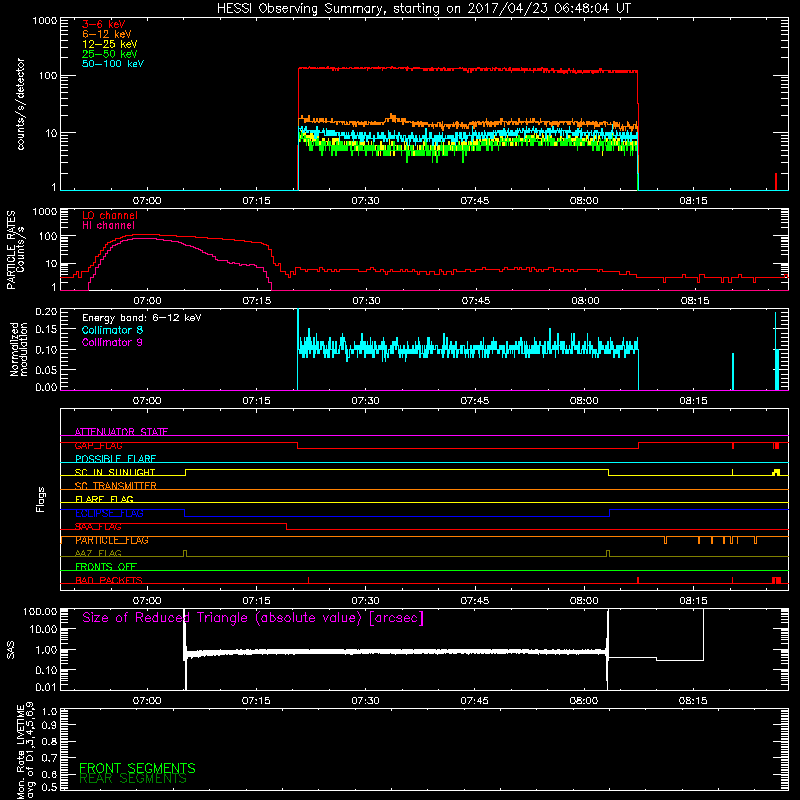The height and width of the screenshot is (800, 800).
Task: Click the 0.9 tick label on livetime axis
Action: pos(49,725)
